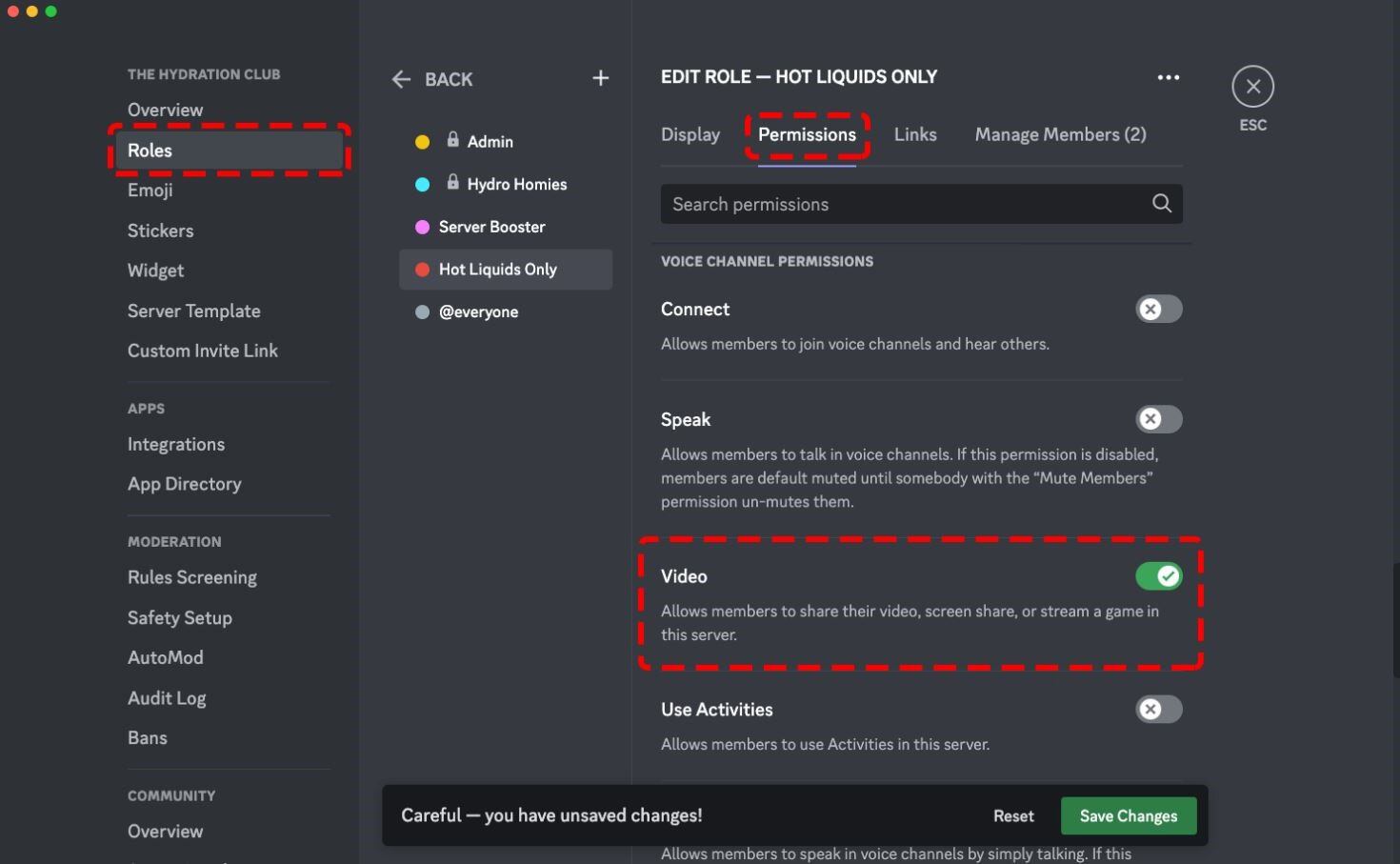Open the Manage Members (2) tab
The width and height of the screenshot is (1400, 864).
pyautogui.click(x=1060, y=135)
